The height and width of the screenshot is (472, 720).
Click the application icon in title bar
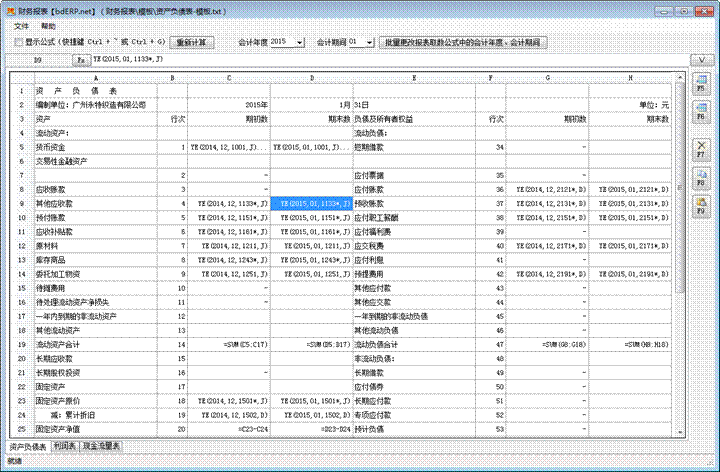click(x=11, y=11)
